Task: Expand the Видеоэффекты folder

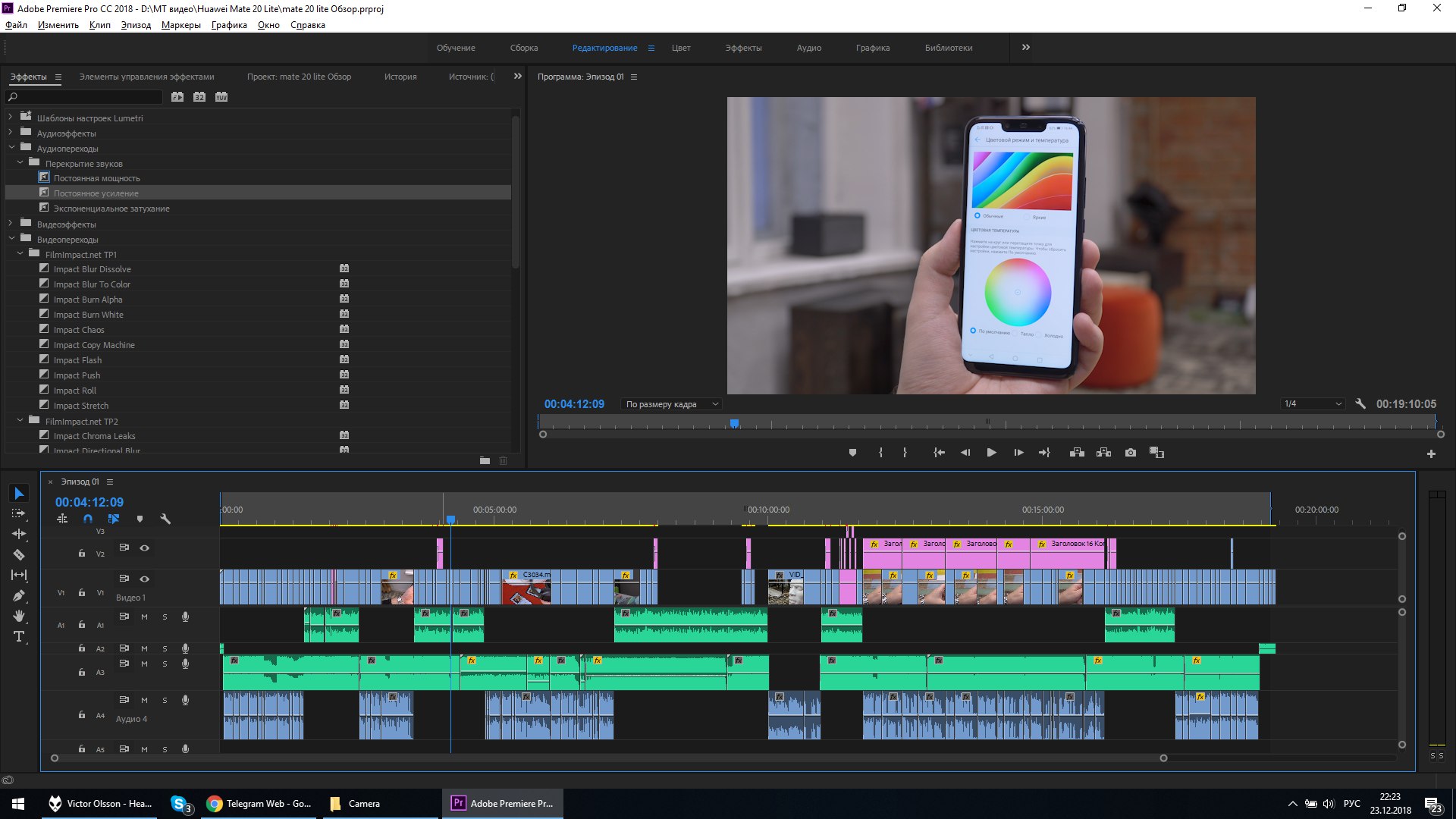Action: click(11, 224)
